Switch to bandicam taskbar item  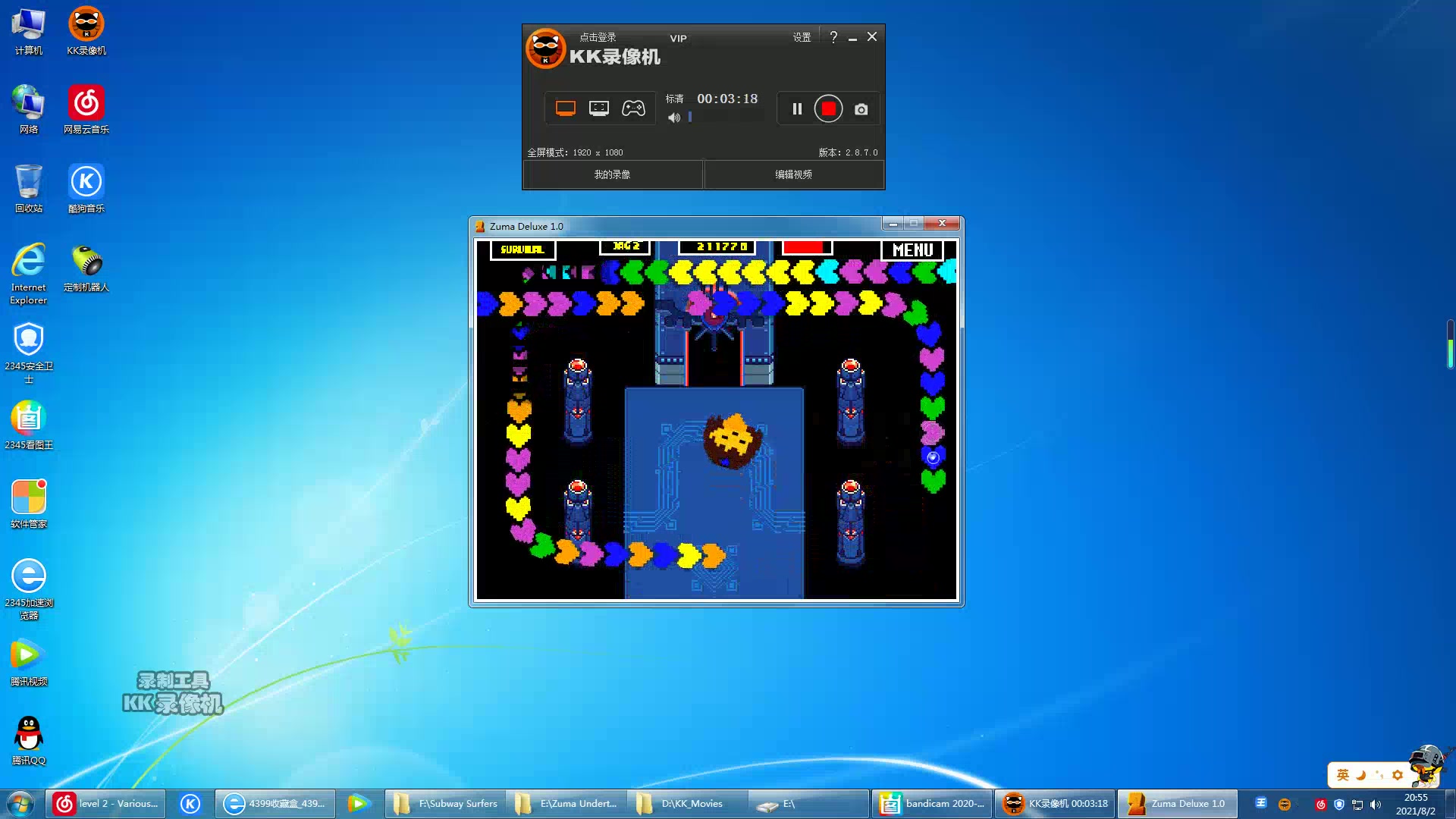pyautogui.click(x=932, y=804)
